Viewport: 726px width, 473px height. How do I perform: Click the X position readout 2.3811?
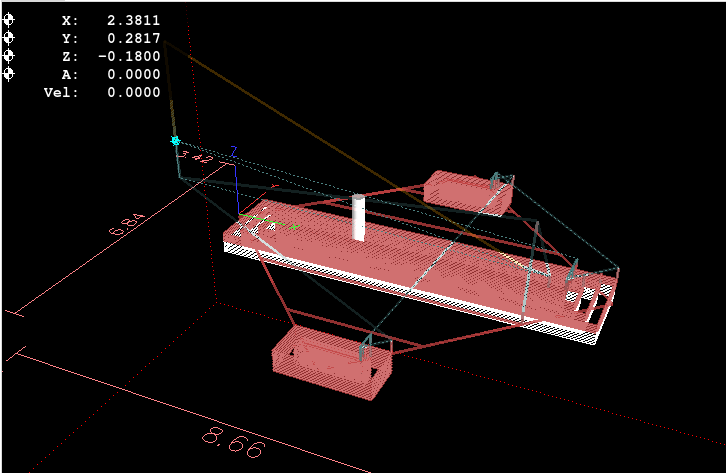point(133,20)
